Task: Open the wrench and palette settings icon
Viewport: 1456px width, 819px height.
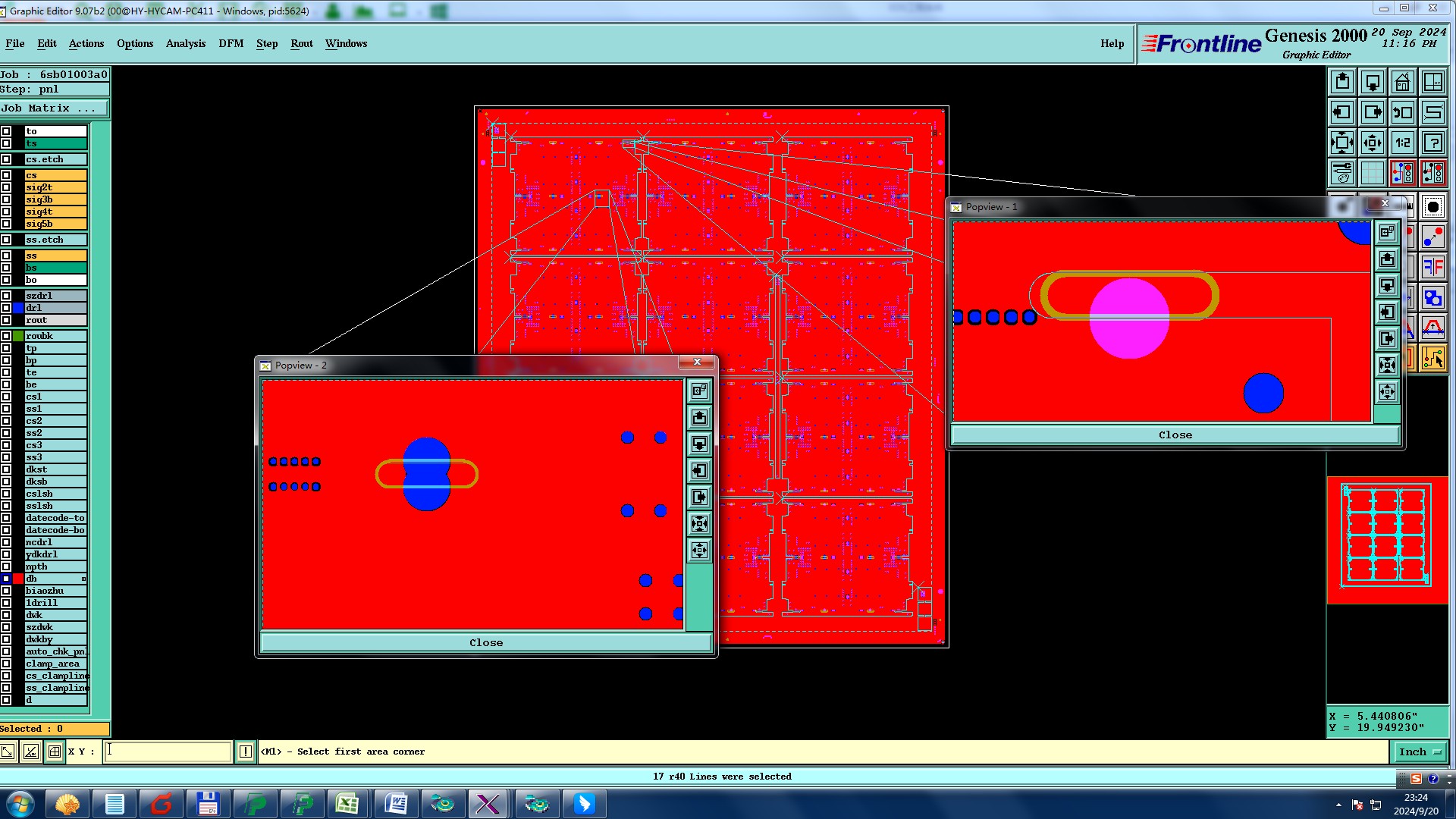Action: (1341, 173)
